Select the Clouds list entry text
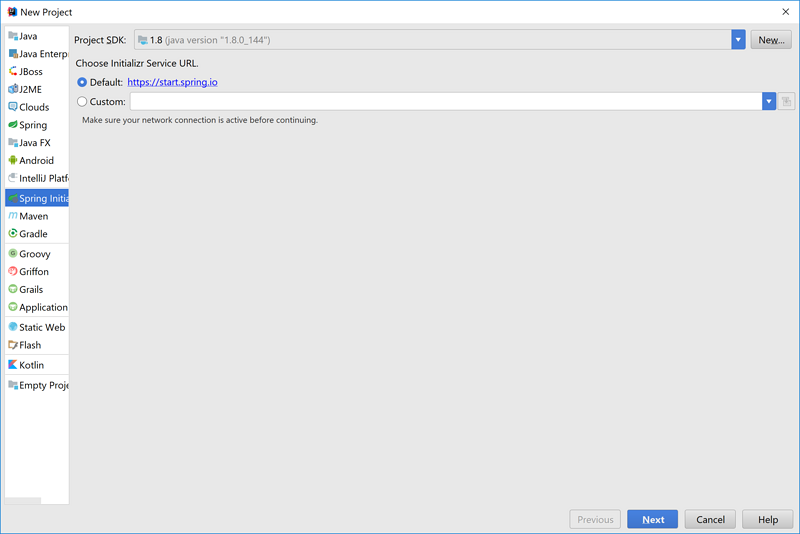The image size is (800, 534). 34,107
